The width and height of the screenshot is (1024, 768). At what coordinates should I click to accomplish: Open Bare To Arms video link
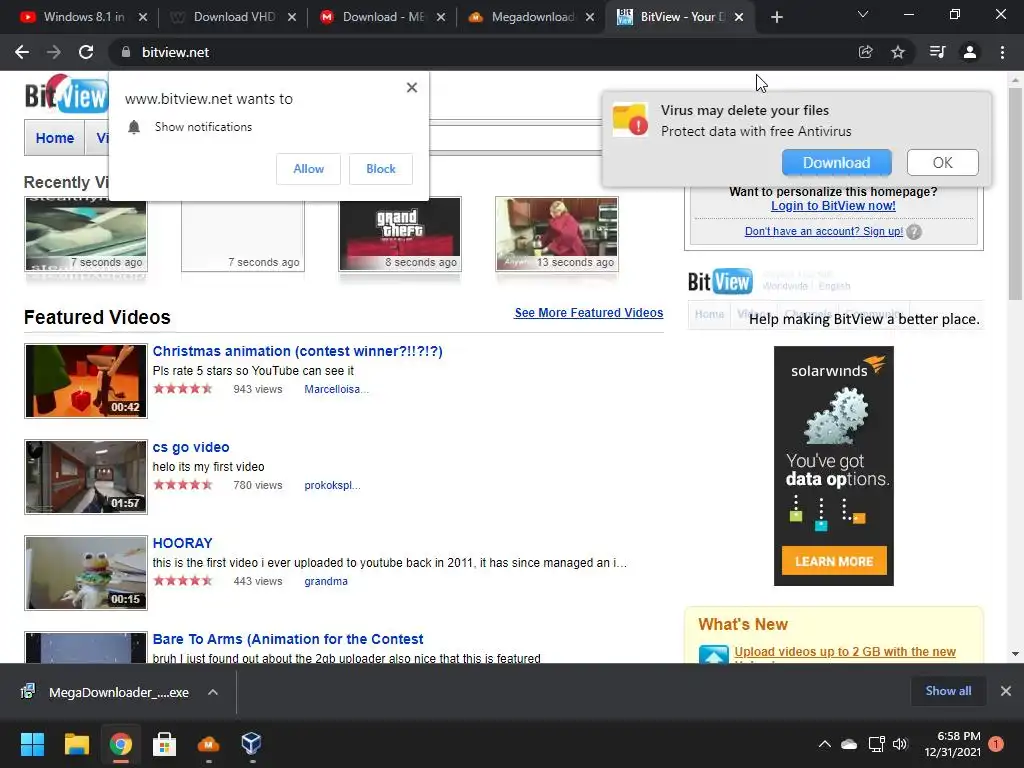pyautogui.click(x=288, y=639)
